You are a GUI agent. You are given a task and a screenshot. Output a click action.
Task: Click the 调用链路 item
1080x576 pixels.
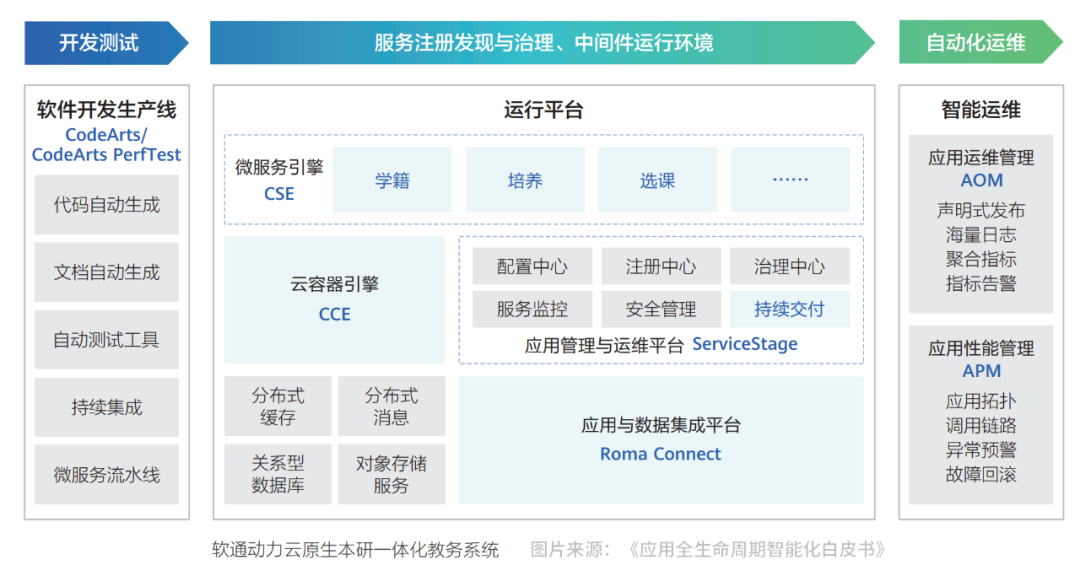[981, 425]
